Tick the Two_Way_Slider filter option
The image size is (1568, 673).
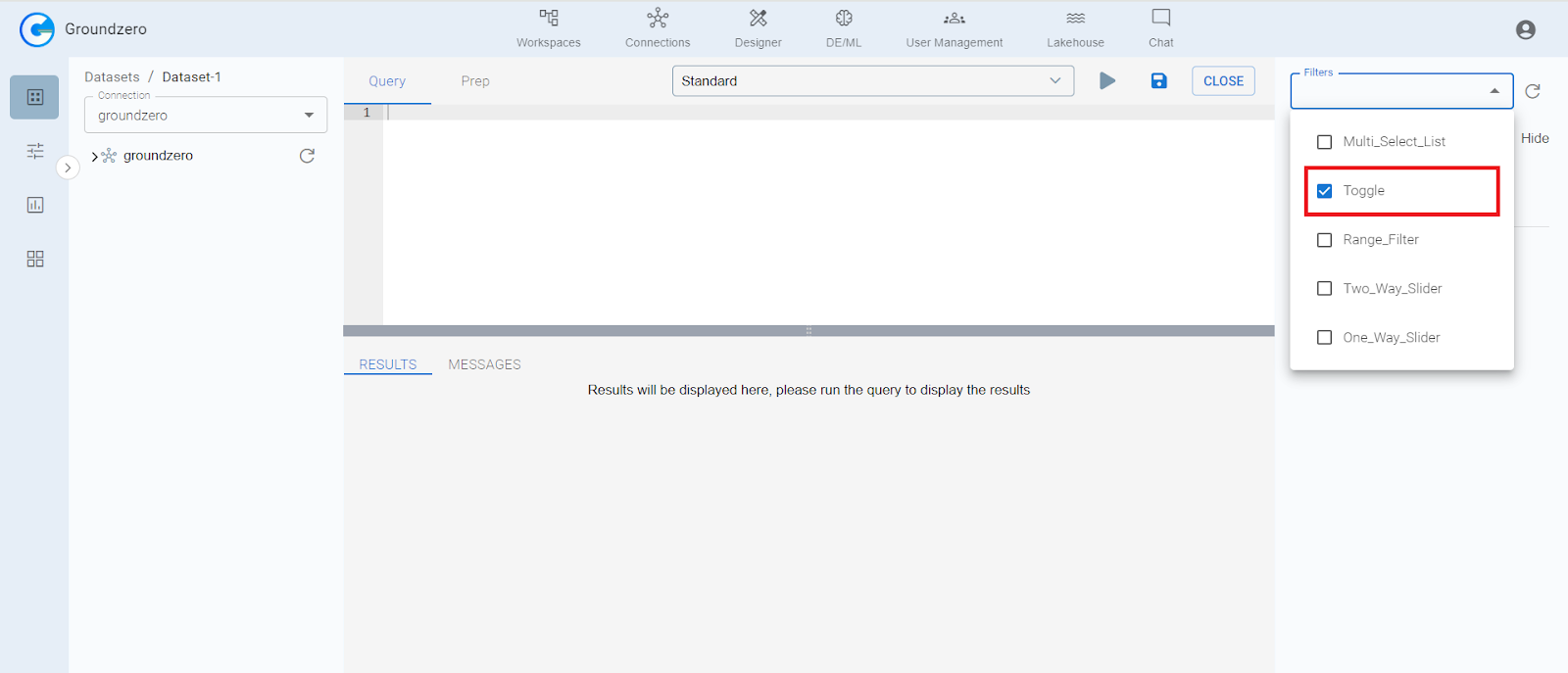(1324, 289)
